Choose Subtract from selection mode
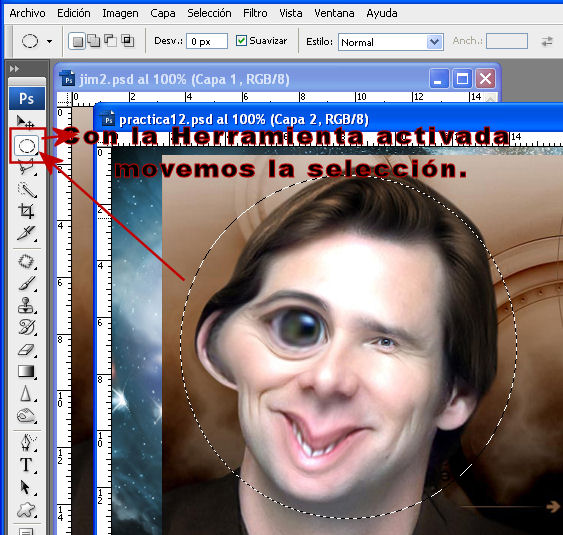The height and width of the screenshot is (535, 563). tap(111, 41)
